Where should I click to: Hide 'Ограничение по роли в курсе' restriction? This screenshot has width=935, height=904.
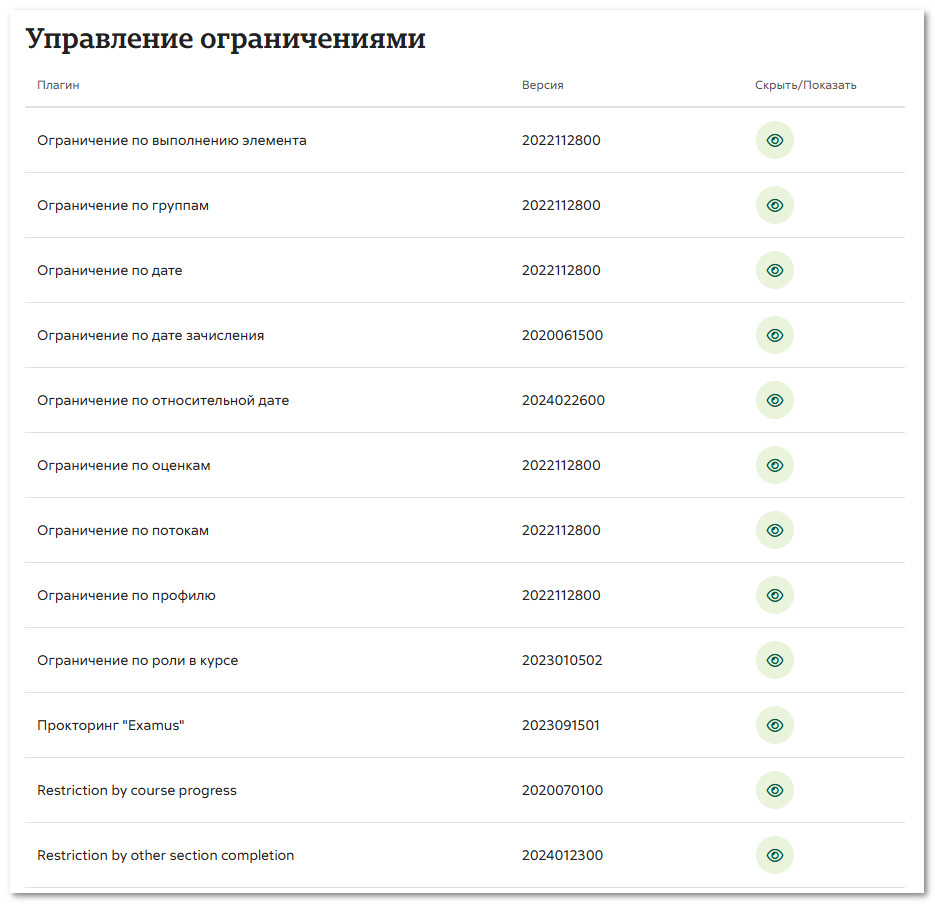[x=775, y=660]
